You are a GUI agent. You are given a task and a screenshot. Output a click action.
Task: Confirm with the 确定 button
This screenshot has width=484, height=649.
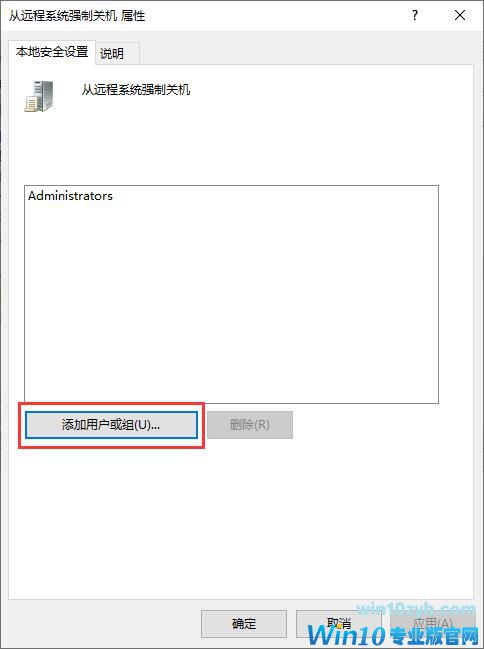[x=244, y=623]
